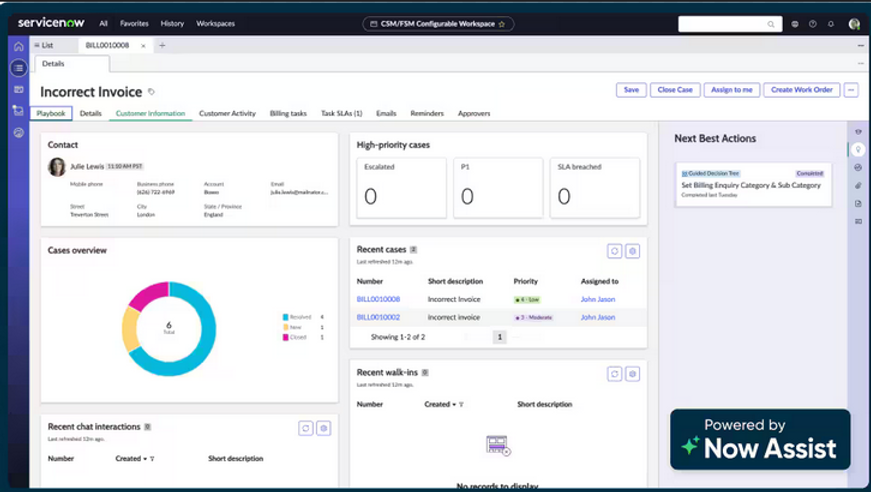This screenshot has height=492, width=871.
Task: Open Recent walk-ins settings gear
Action: tap(632, 374)
